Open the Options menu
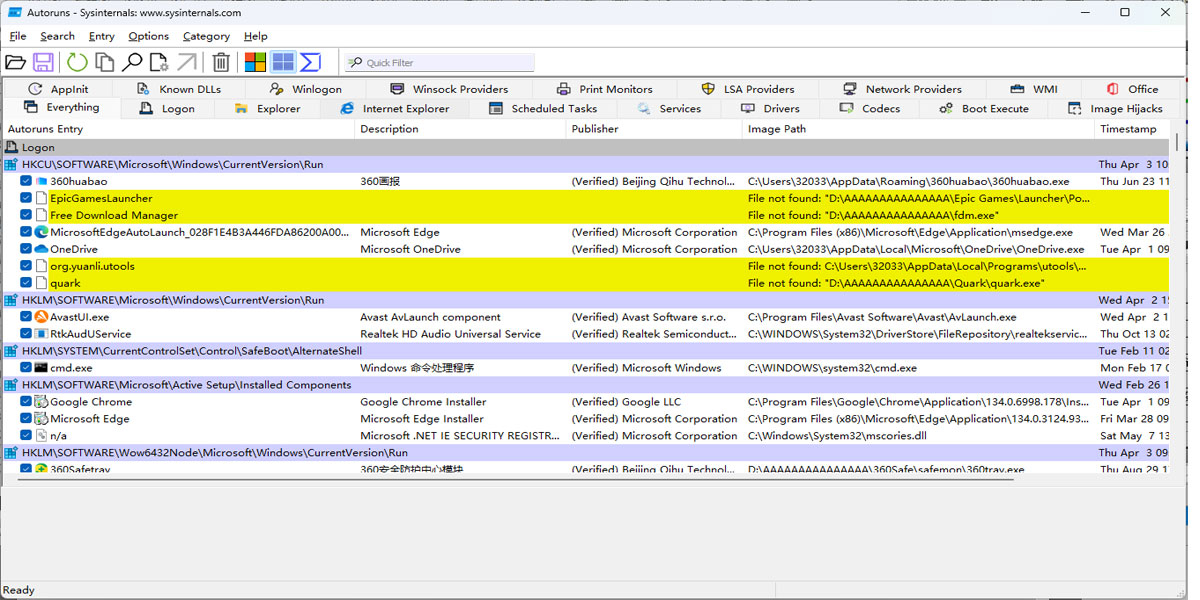This screenshot has height=600, width=1200. 148,36
